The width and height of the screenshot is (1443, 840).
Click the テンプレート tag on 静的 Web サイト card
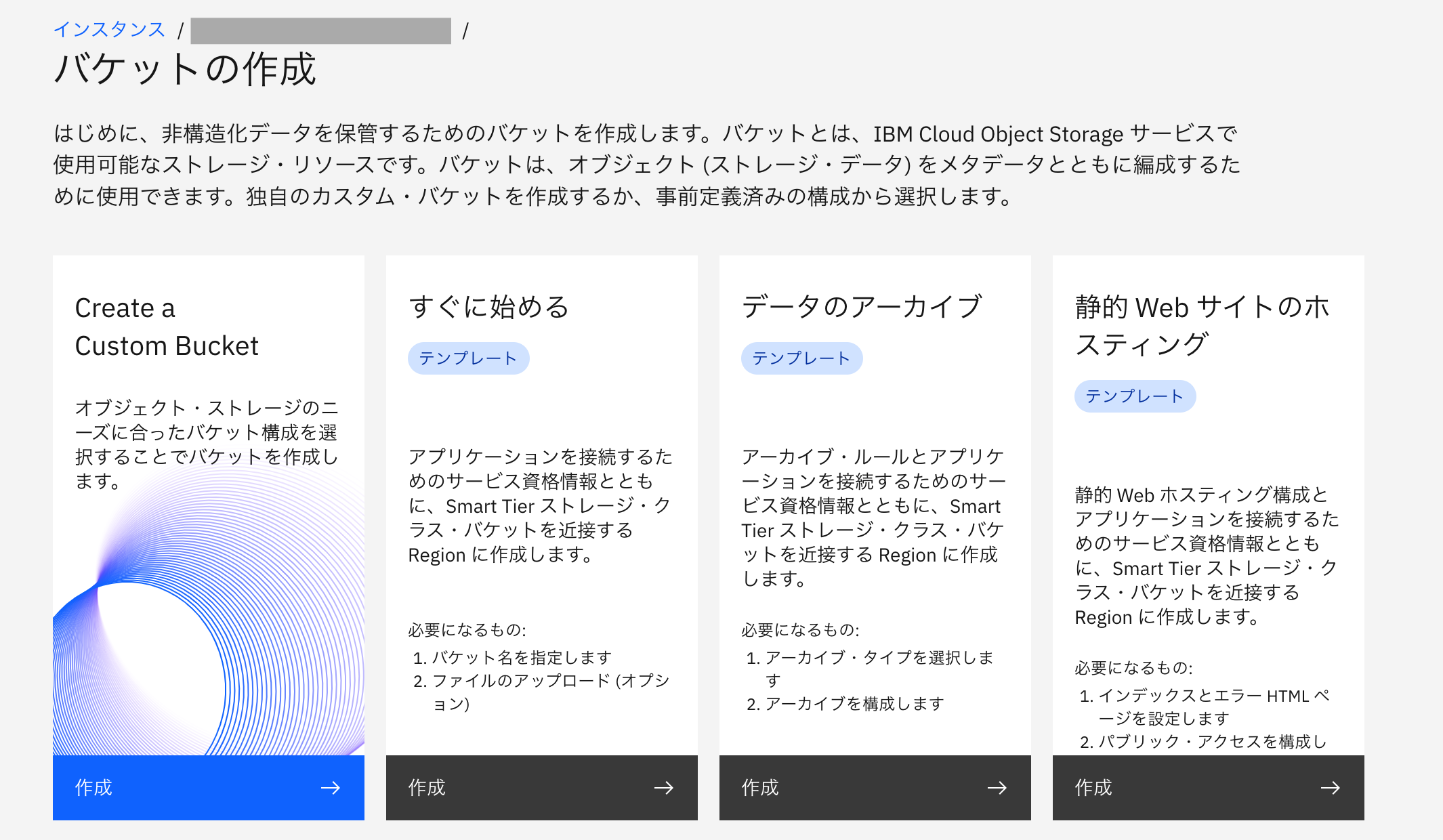pos(1135,396)
